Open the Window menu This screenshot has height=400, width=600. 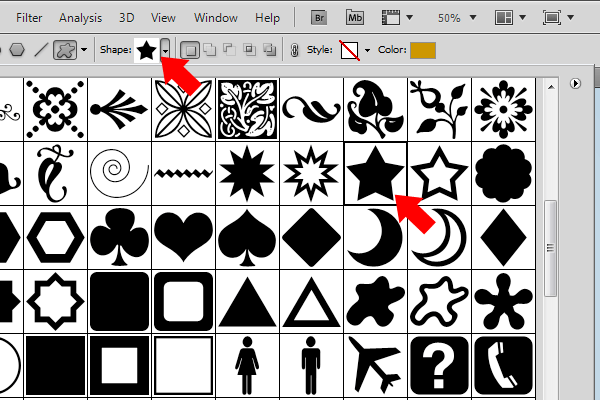tap(216, 18)
